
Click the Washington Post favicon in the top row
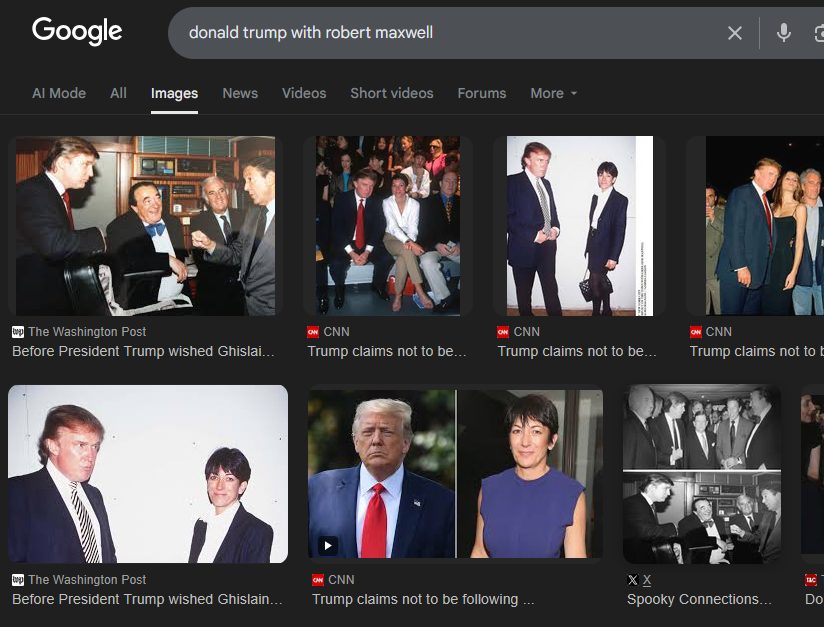point(18,332)
